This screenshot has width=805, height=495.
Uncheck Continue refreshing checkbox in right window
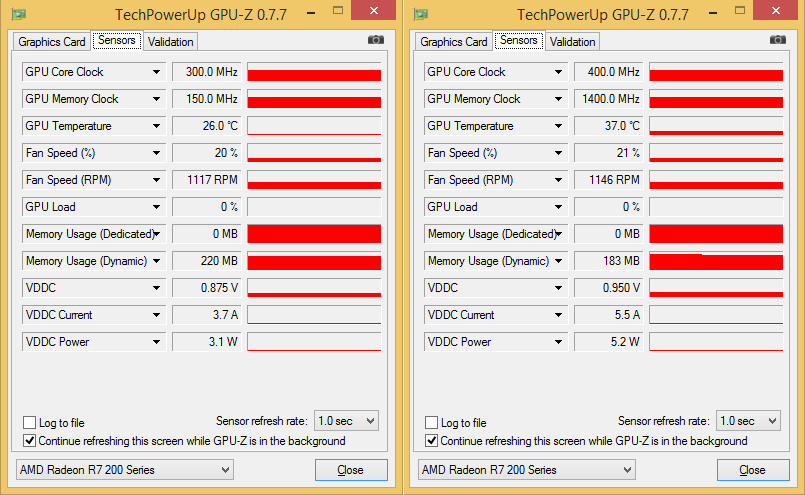[x=431, y=441]
